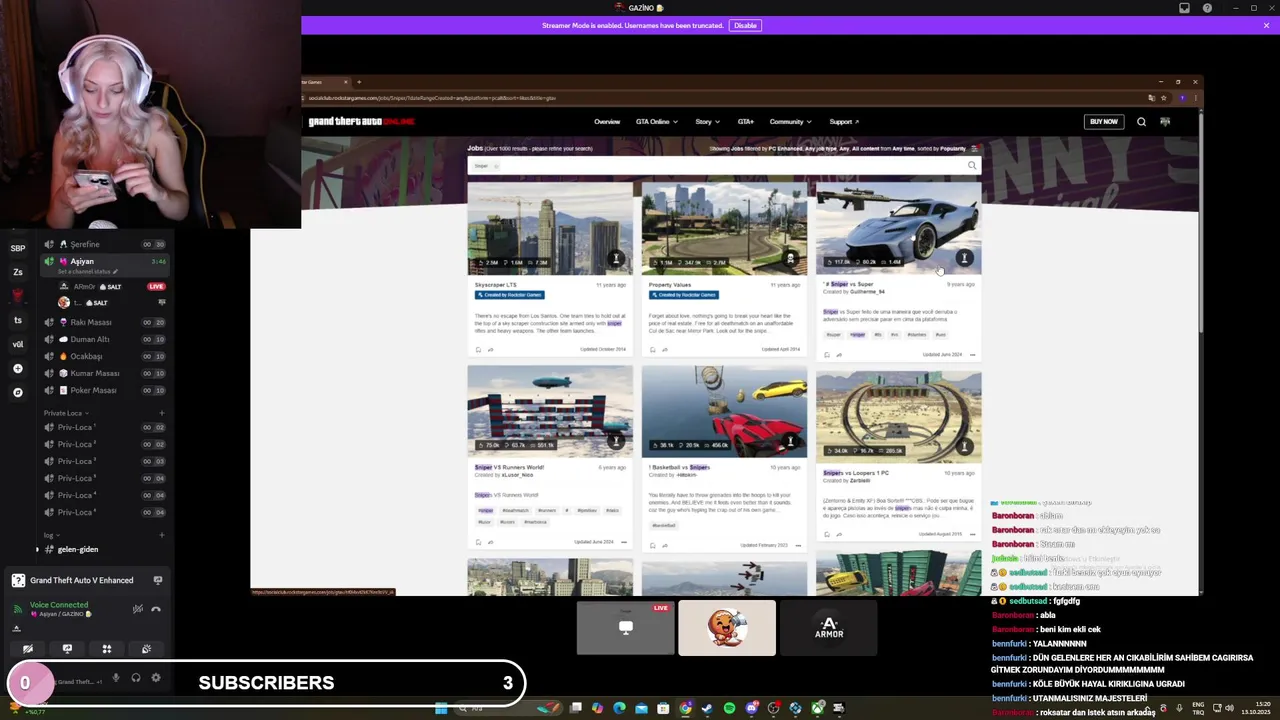The image size is (1280, 720).
Task: Expand the Community navigation dropdown
Action: [790, 122]
